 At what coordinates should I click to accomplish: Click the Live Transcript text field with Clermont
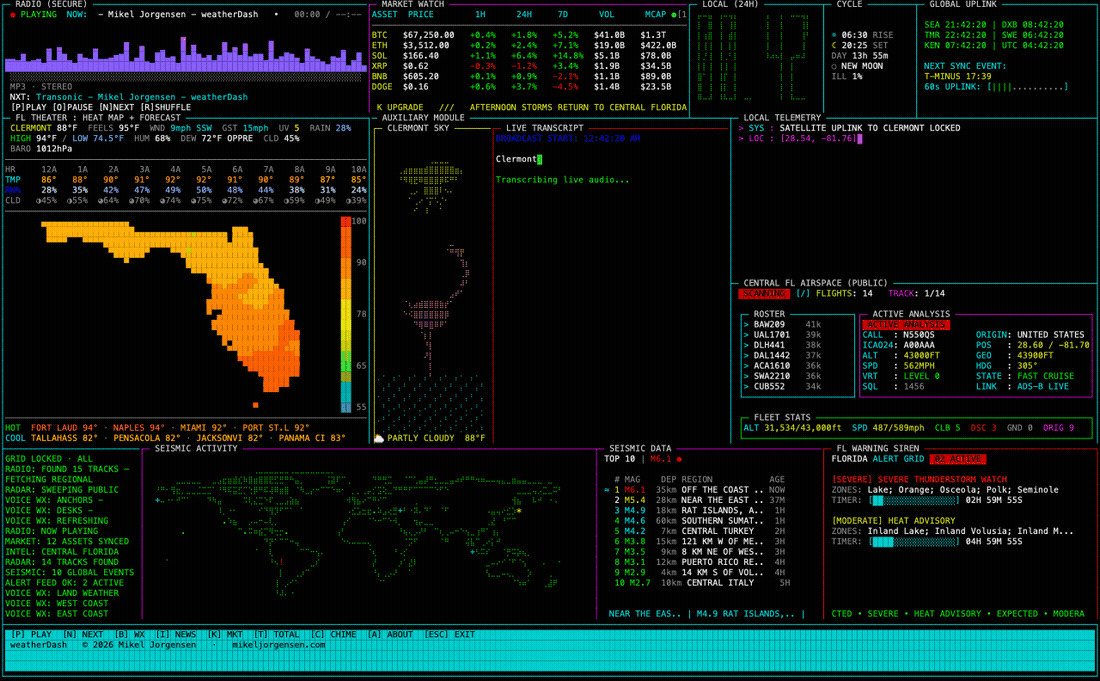[x=518, y=159]
